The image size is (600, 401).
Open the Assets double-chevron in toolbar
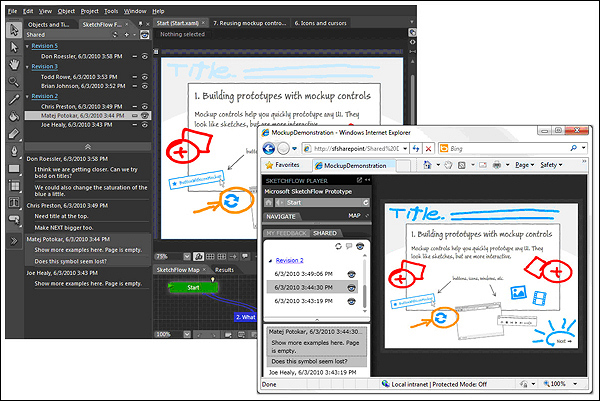(x=14, y=241)
